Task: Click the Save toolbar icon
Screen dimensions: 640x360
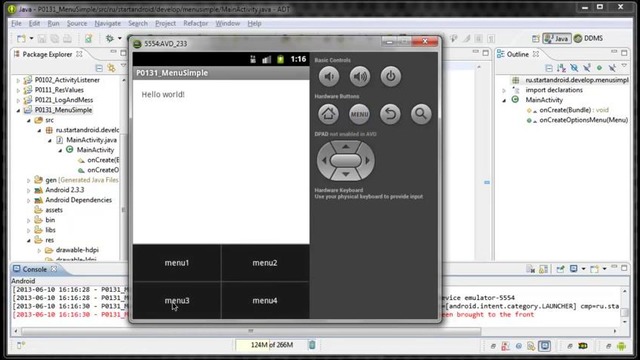Action: pyautogui.click(x=42, y=38)
